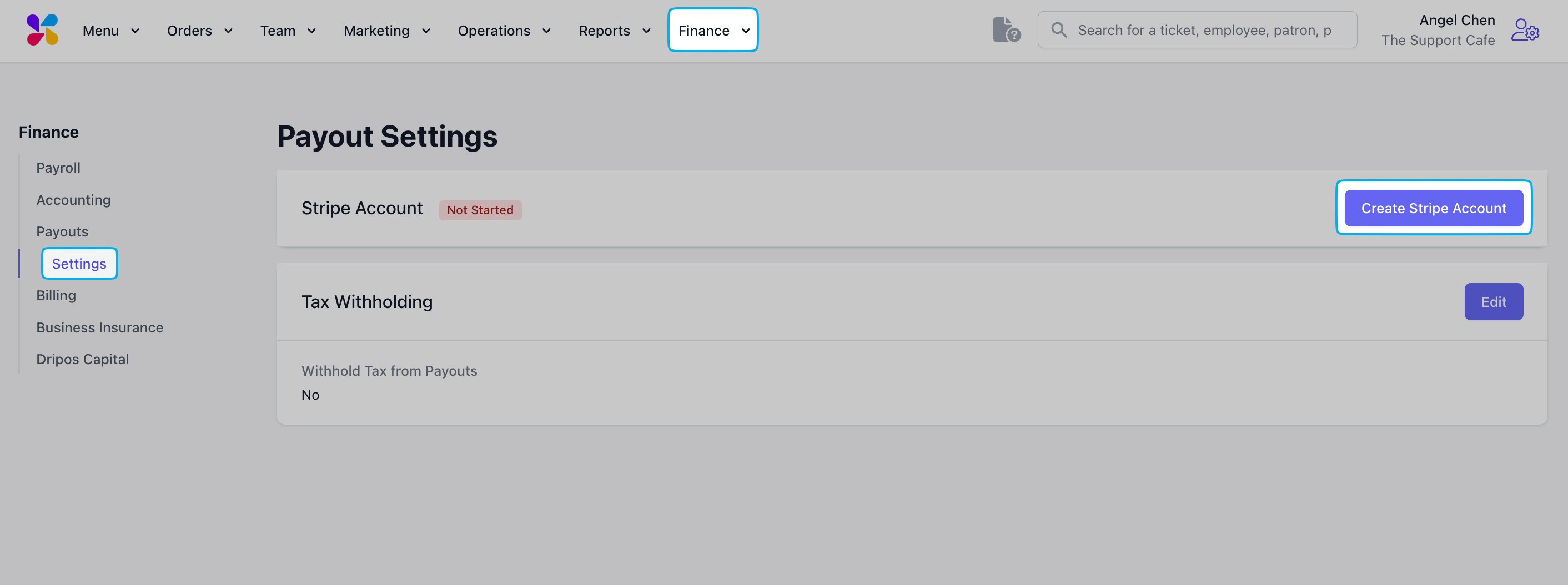The height and width of the screenshot is (585, 1568).
Task: Open Payouts in the Finance sidebar
Action: click(x=62, y=231)
